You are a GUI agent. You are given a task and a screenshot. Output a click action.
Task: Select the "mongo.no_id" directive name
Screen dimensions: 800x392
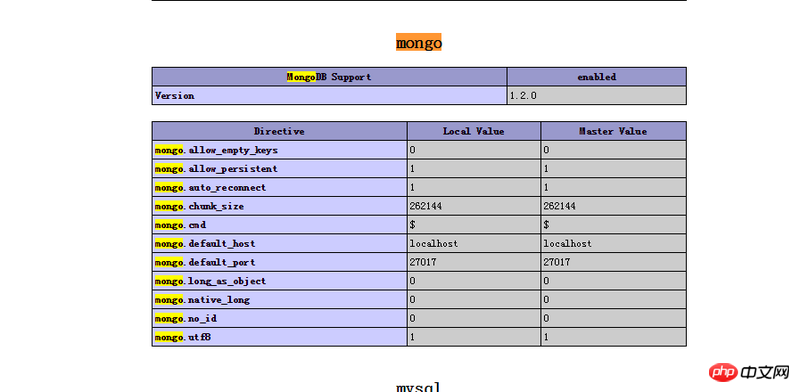click(186, 319)
